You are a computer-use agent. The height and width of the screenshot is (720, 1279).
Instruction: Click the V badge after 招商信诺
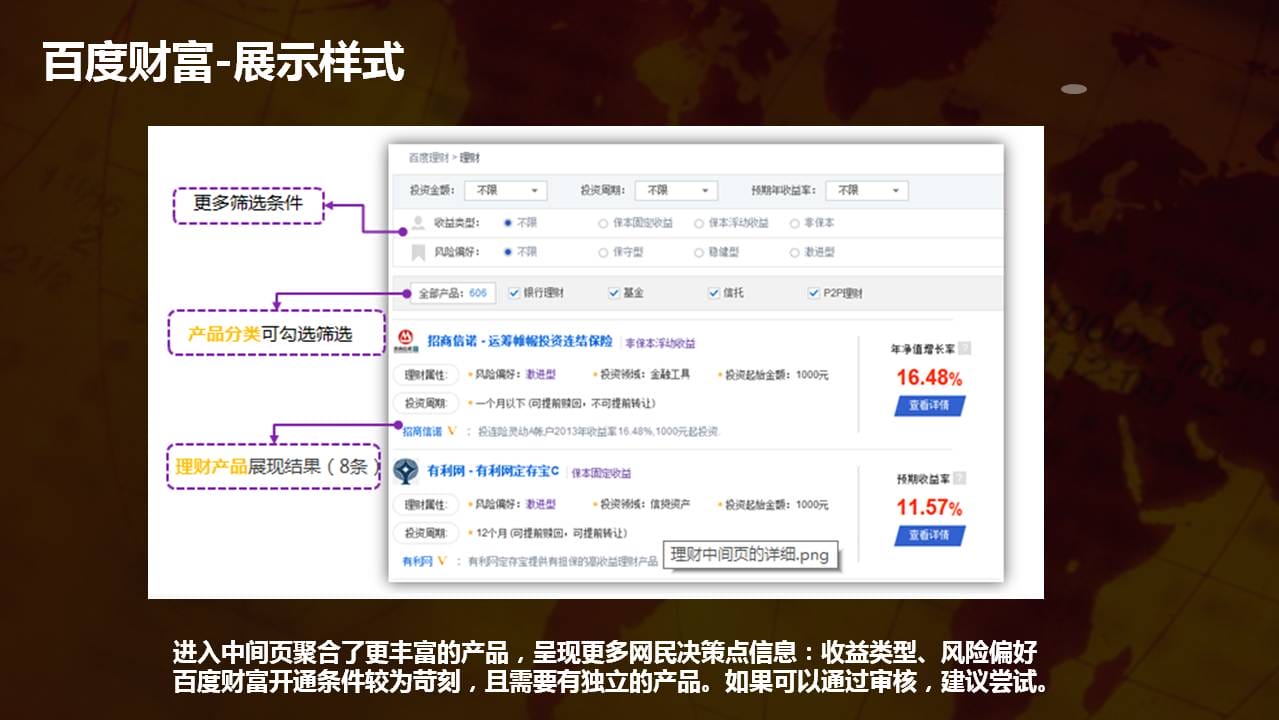click(451, 431)
